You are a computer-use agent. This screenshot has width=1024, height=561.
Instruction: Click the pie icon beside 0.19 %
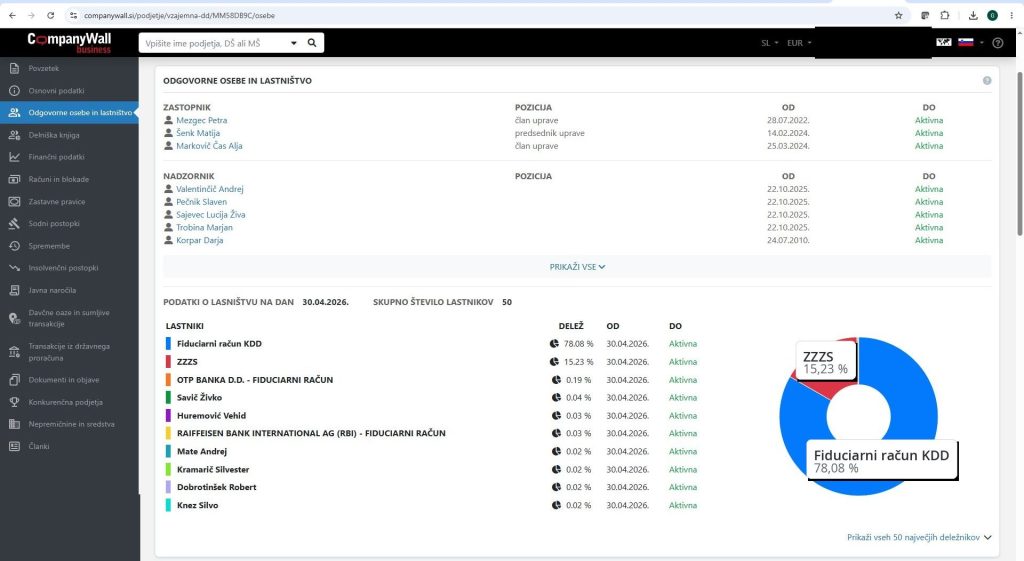coord(556,379)
